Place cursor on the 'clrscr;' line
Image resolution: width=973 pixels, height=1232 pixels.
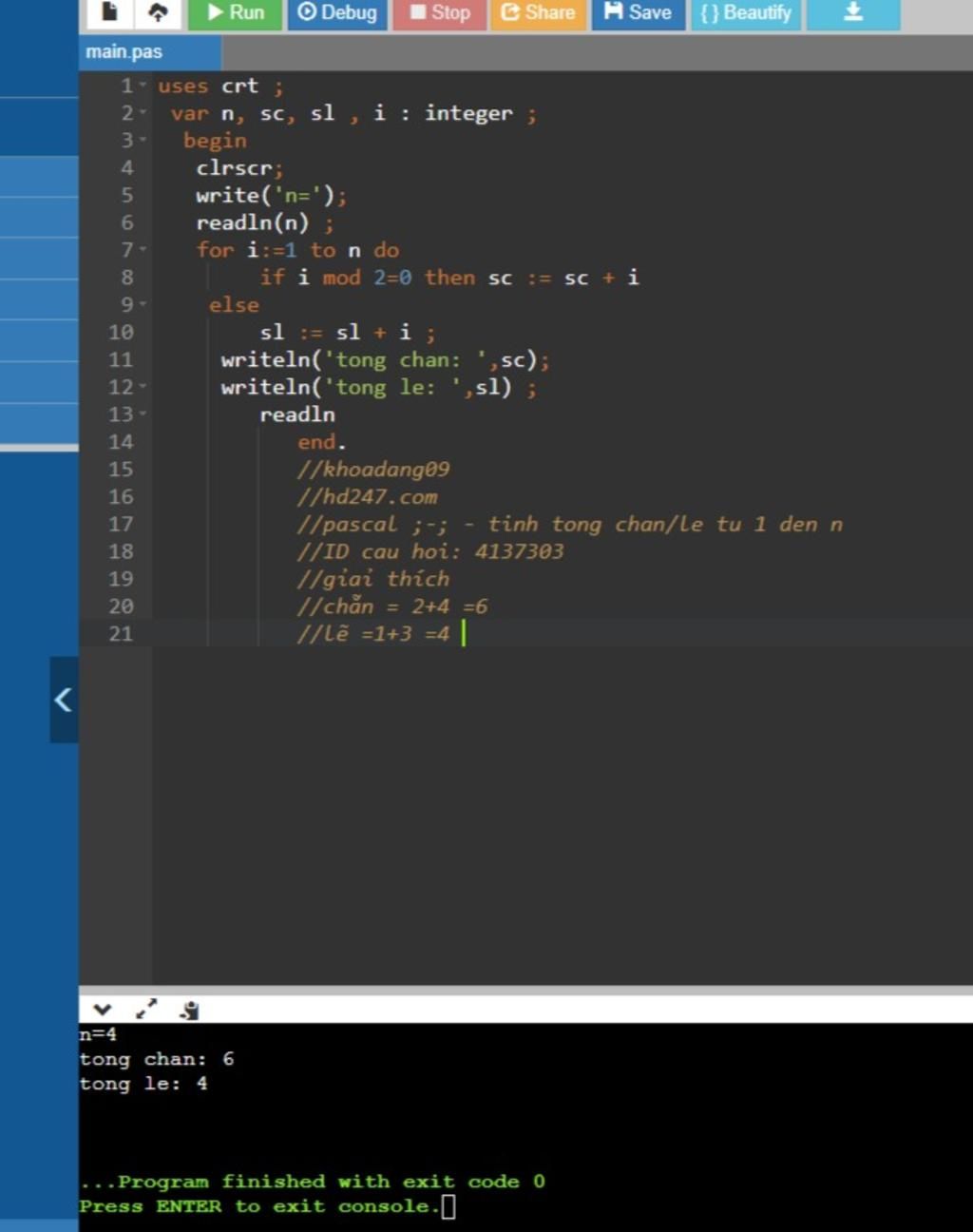coord(239,168)
